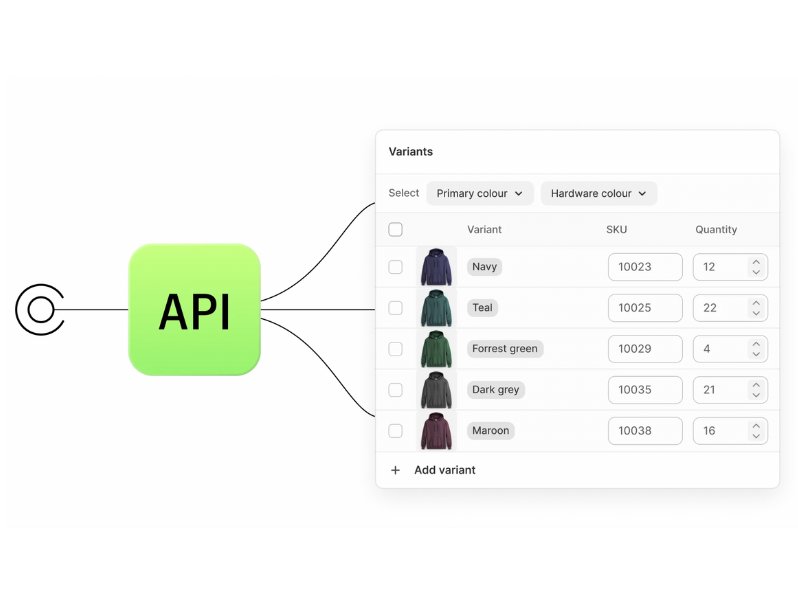Expand the Hardware colour dropdown
This screenshot has height=604, width=798.
598,193
